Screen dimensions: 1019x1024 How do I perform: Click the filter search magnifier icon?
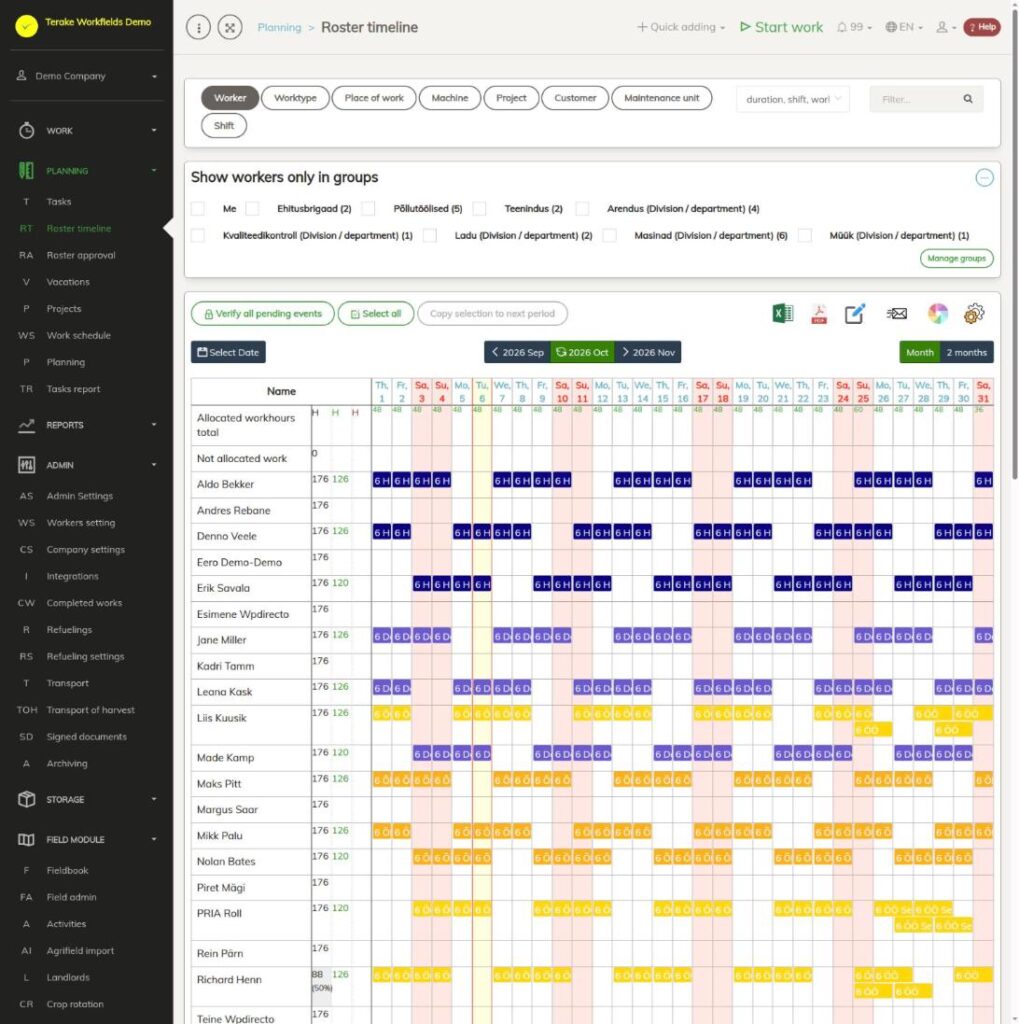[968, 99]
